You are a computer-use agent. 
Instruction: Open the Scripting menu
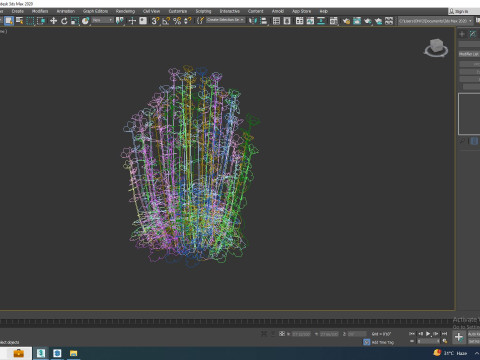point(203,11)
